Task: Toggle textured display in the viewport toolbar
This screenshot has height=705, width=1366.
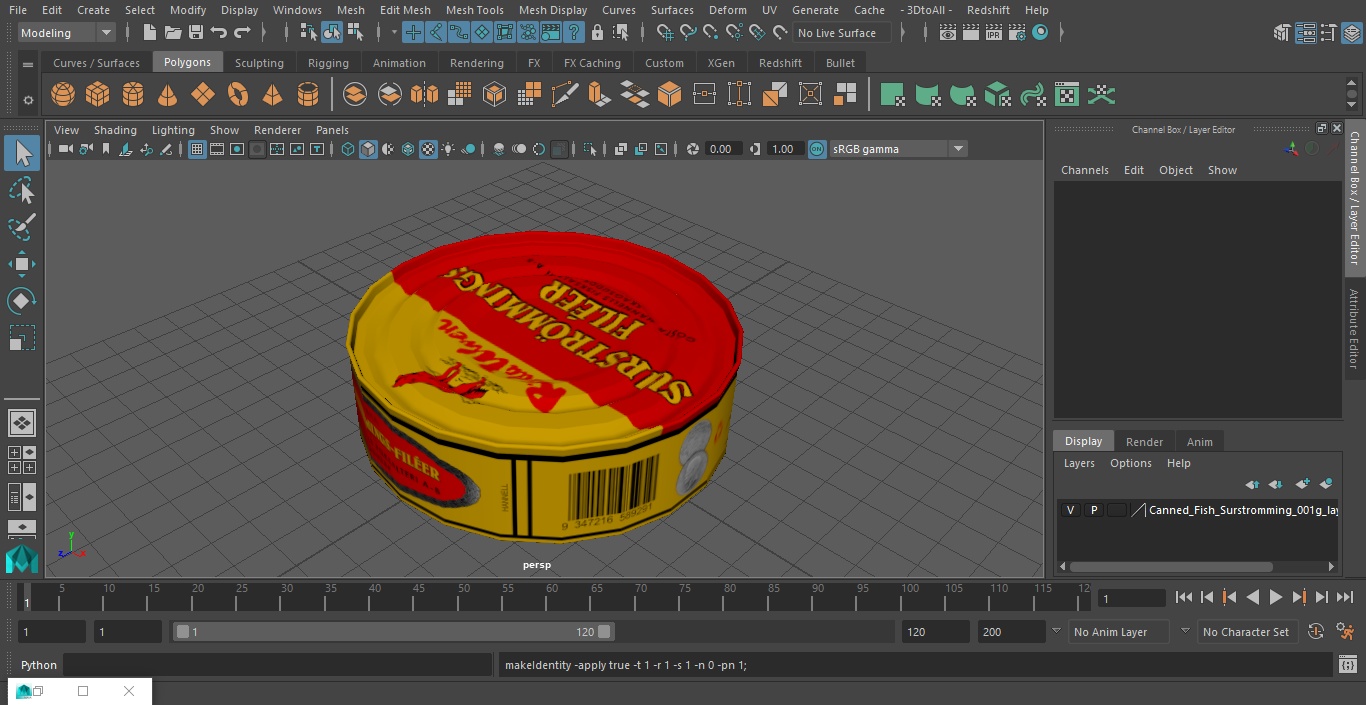Action: [x=428, y=149]
